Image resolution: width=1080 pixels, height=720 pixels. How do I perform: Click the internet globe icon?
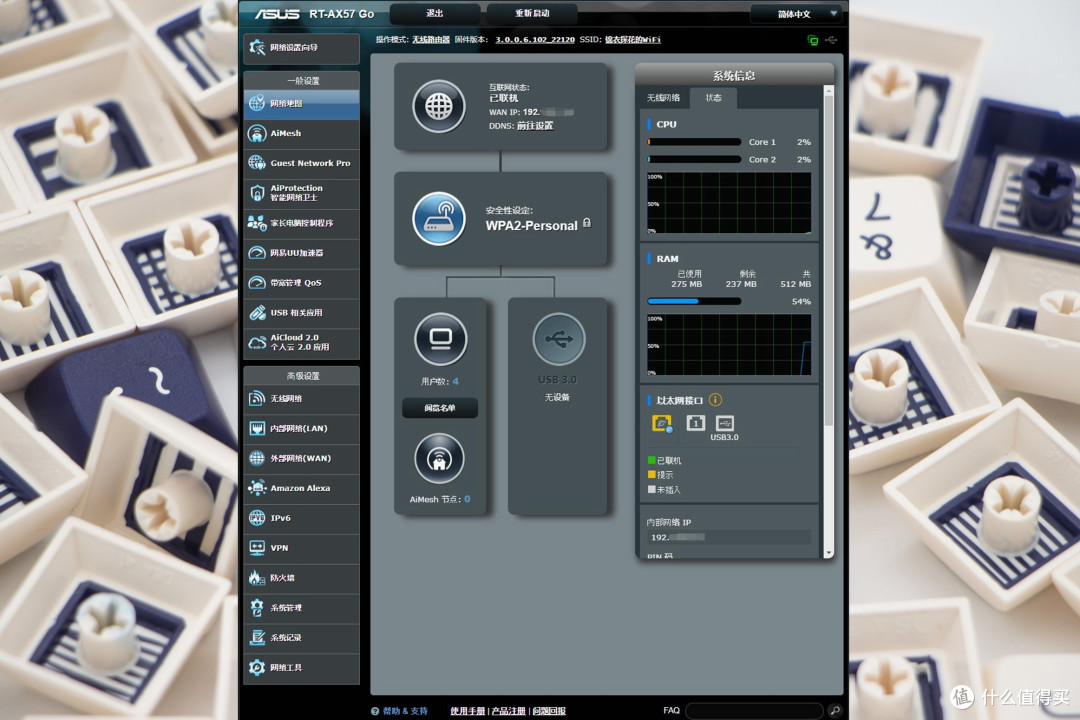(439, 106)
